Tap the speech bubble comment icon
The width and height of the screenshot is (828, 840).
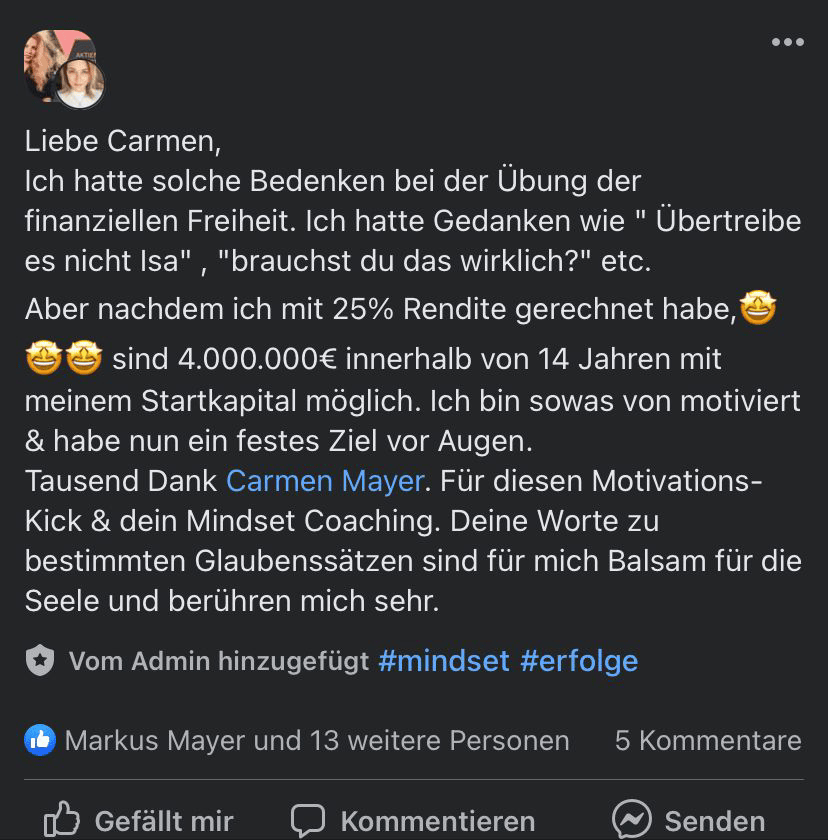coord(308,820)
